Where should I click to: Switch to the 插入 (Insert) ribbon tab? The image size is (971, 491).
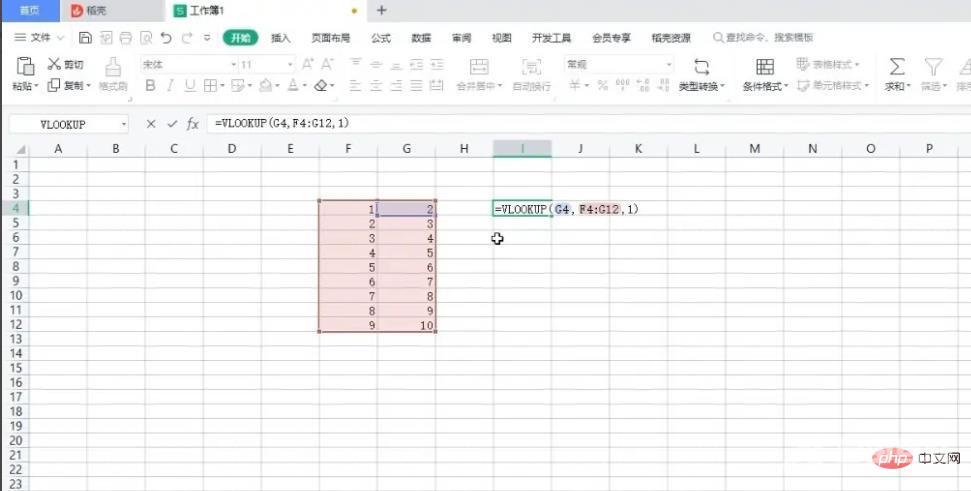(x=281, y=38)
